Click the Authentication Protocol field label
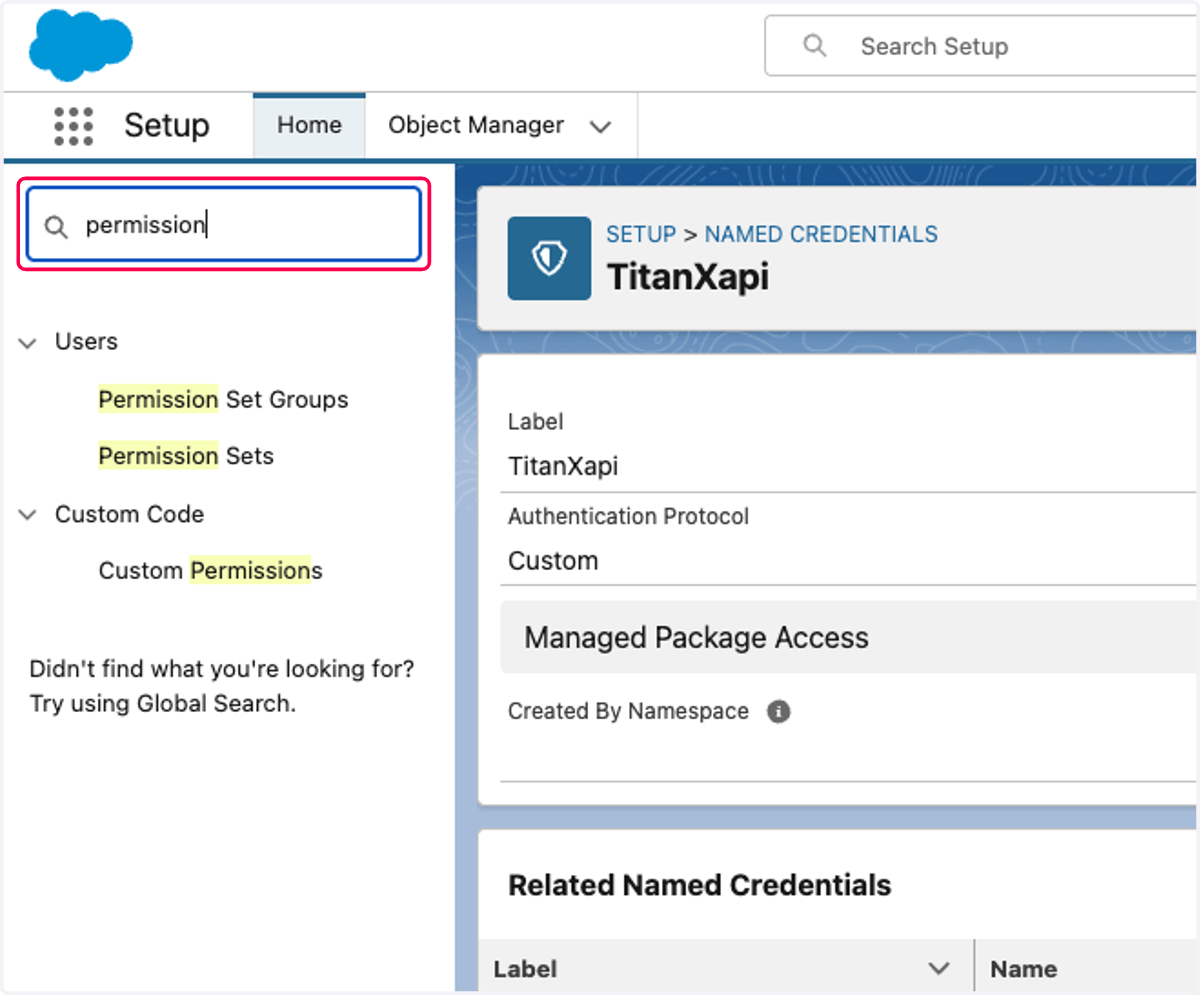Image resolution: width=1200 pixels, height=995 pixels. click(x=628, y=517)
